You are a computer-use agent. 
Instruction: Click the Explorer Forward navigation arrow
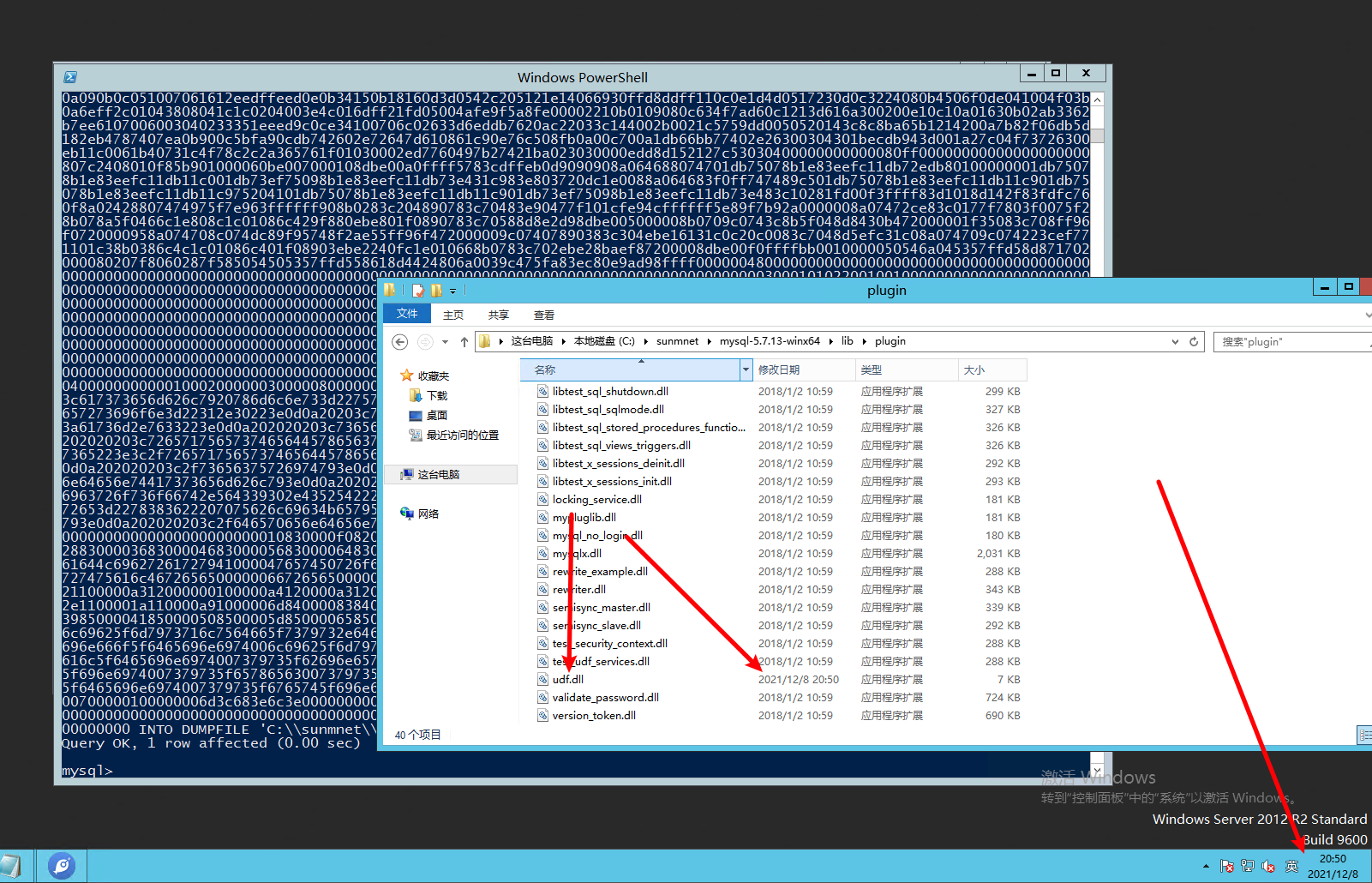425,342
